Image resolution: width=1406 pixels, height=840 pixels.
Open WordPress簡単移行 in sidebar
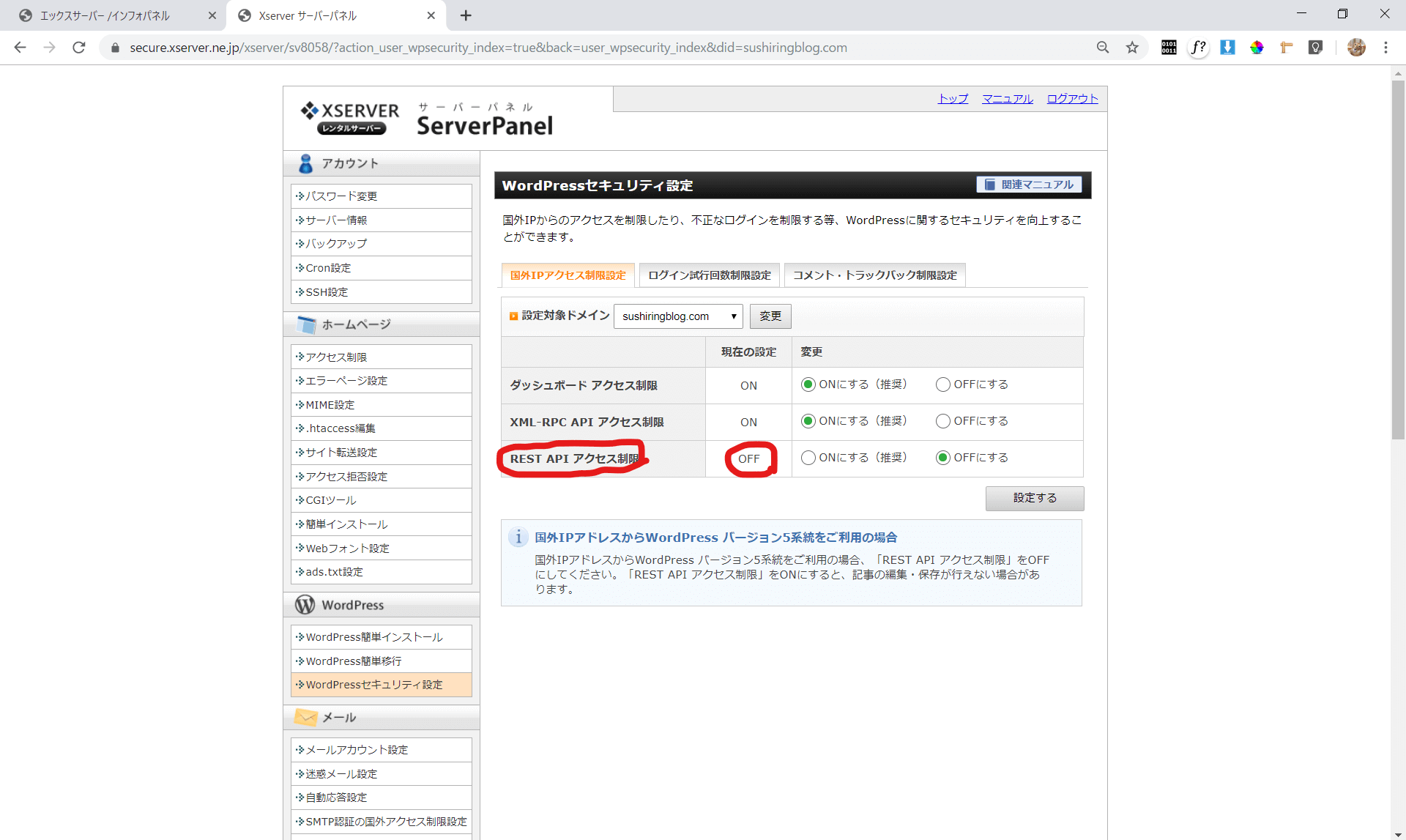(381, 661)
